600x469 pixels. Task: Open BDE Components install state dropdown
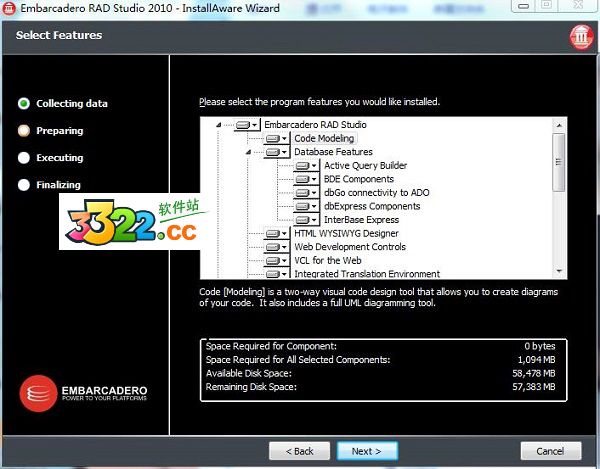coord(307,179)
